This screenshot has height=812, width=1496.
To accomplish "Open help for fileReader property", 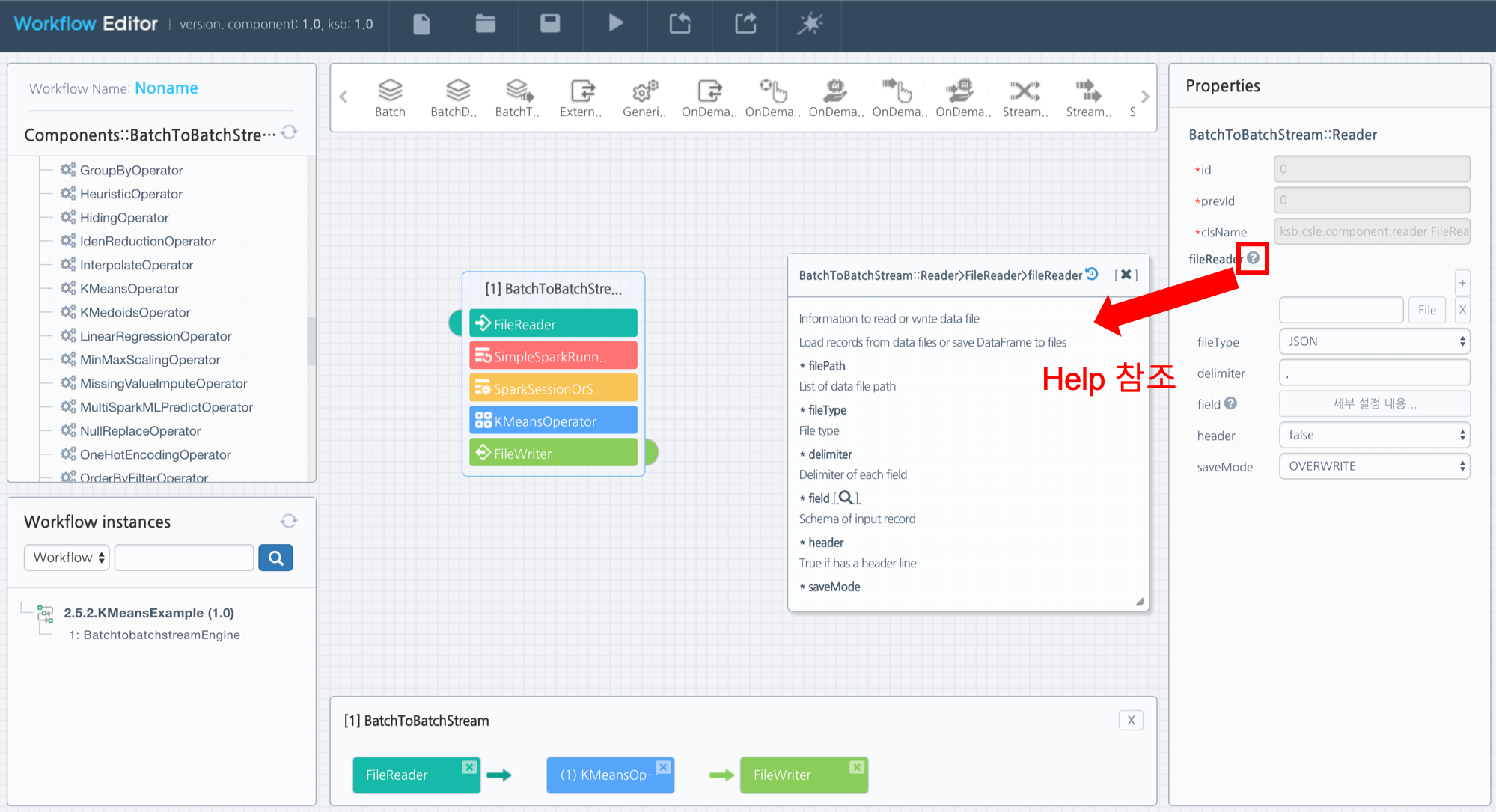I will [x=1254, y=258].
